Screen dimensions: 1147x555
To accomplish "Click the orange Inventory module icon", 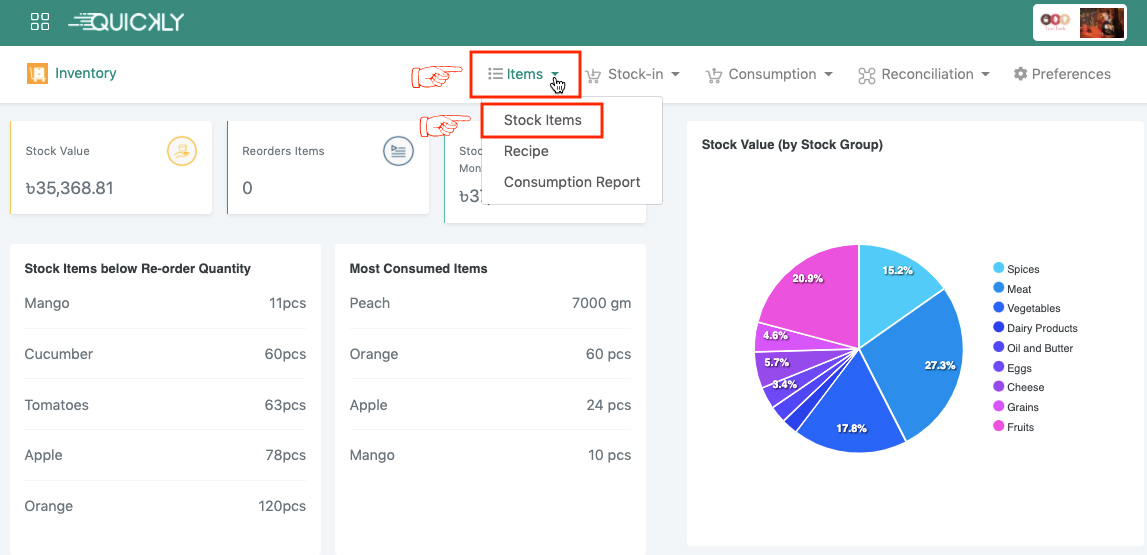I will [38, 74].
